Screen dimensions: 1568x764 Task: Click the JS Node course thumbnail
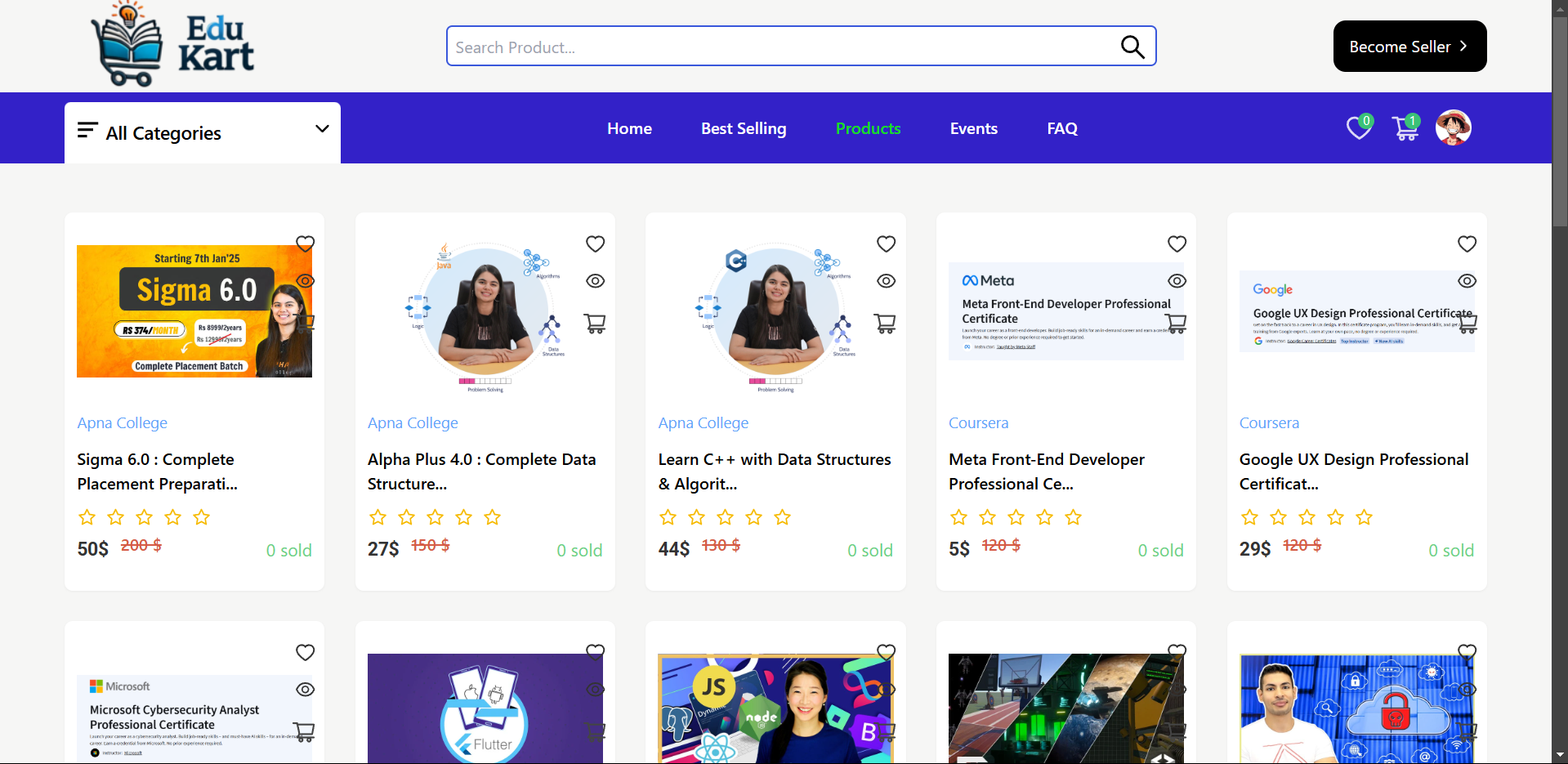(775, 708)
